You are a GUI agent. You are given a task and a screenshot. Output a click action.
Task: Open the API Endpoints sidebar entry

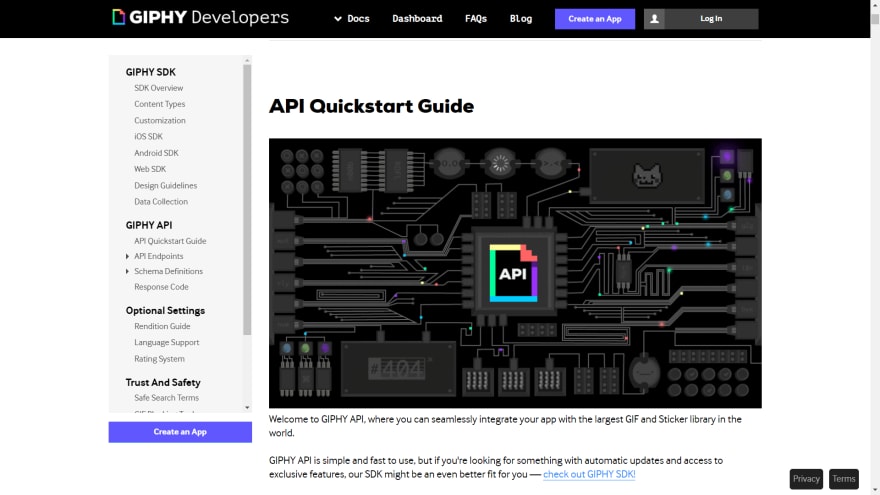(158, 256)
